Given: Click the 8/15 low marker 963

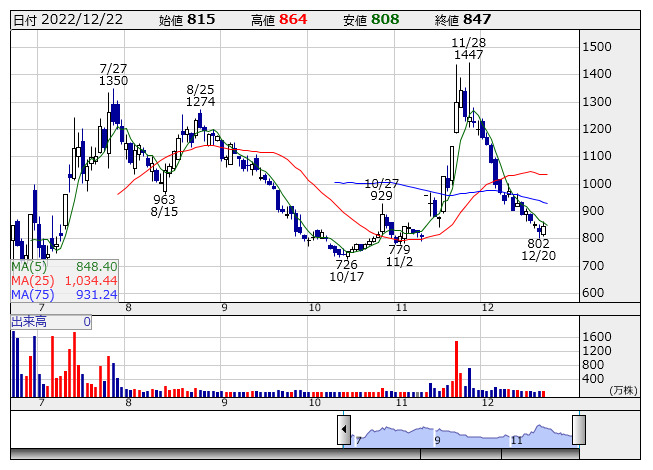Looking at the screenshot, I should coord(164,199).
